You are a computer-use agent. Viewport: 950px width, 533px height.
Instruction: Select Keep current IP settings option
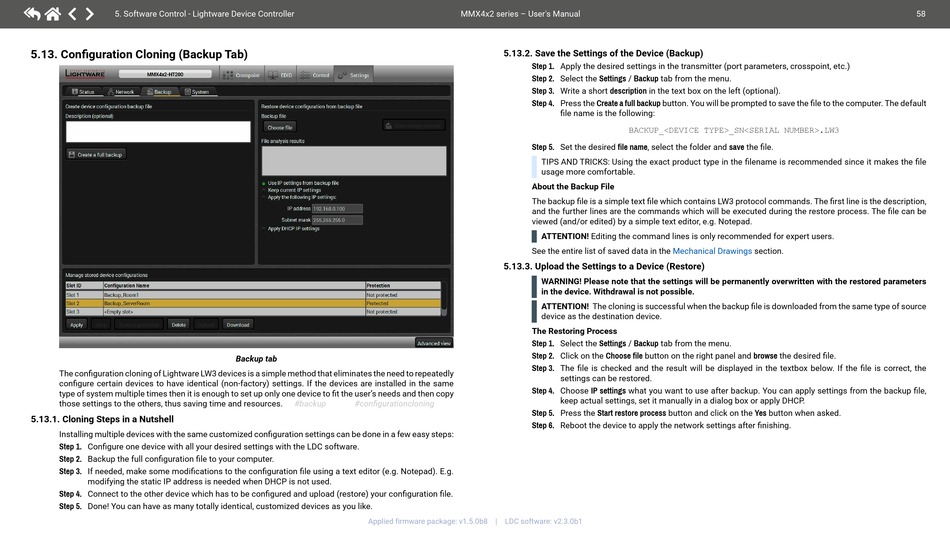pyautogui.click(x=293, y=190)
